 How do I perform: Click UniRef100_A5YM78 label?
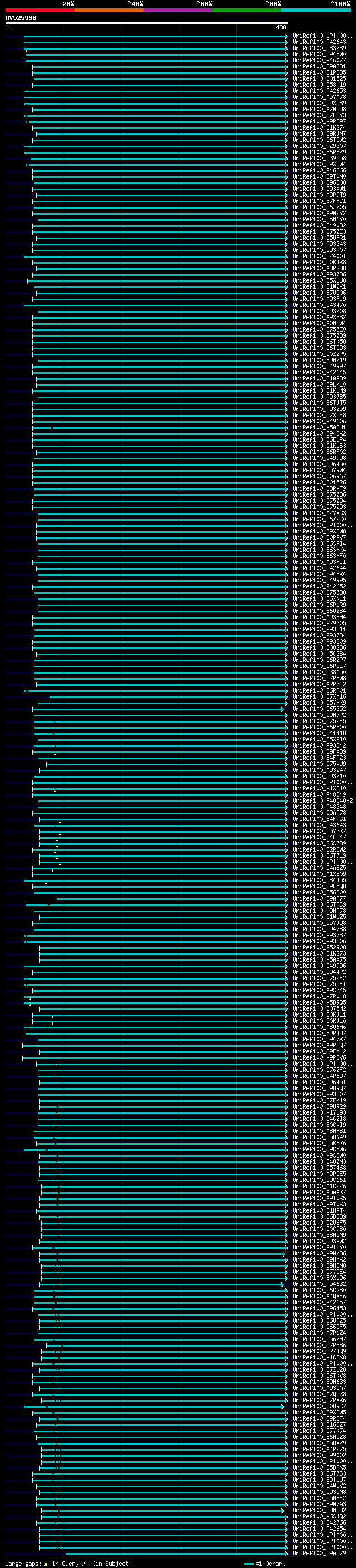tap(319, 97)
